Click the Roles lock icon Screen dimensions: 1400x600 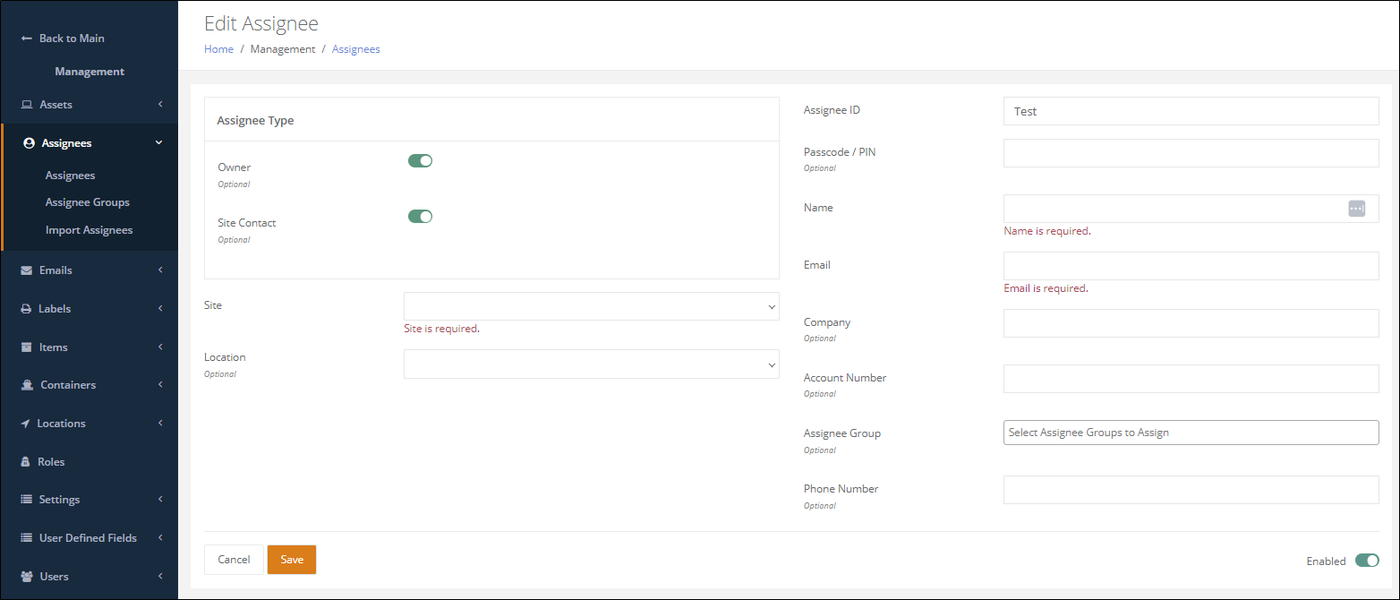[x=27, y=462]
